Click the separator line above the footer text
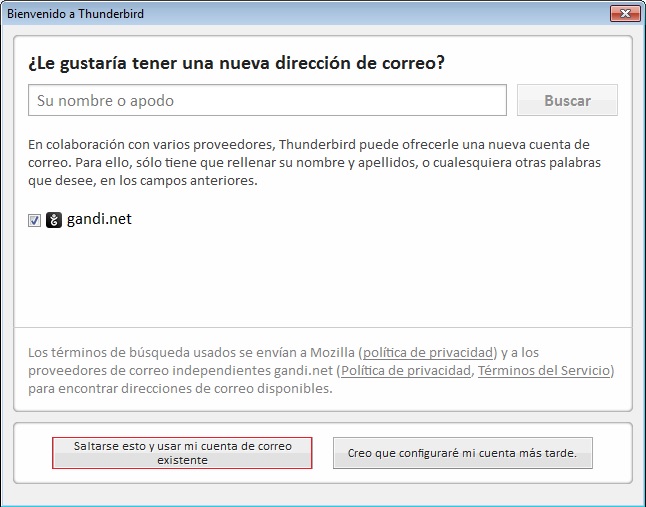The height and width of the screenshot is (507, 646). click(x=322, y=327)
